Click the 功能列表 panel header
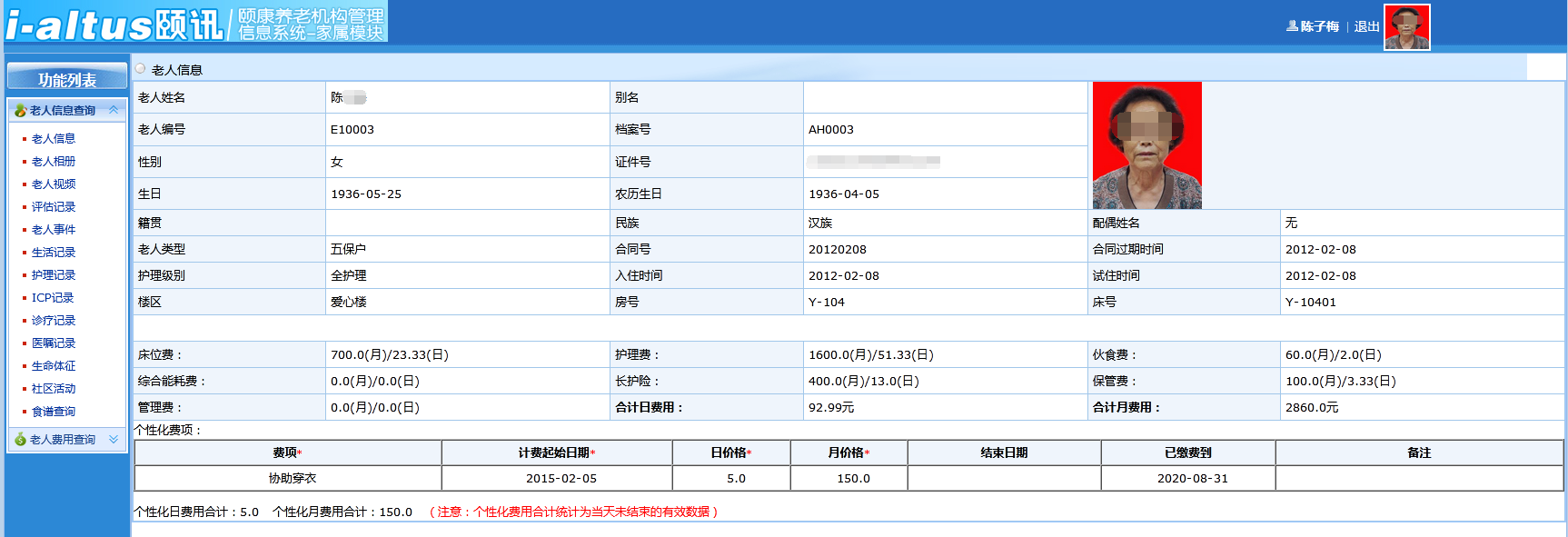This screenshot has height=537, width=1568. click(67, 80)
